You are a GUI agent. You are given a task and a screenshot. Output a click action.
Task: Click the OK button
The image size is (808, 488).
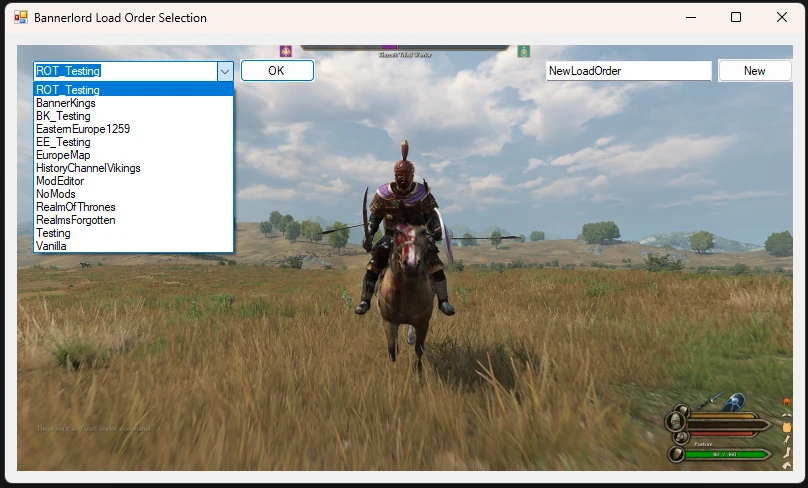(x=277, y=71)
